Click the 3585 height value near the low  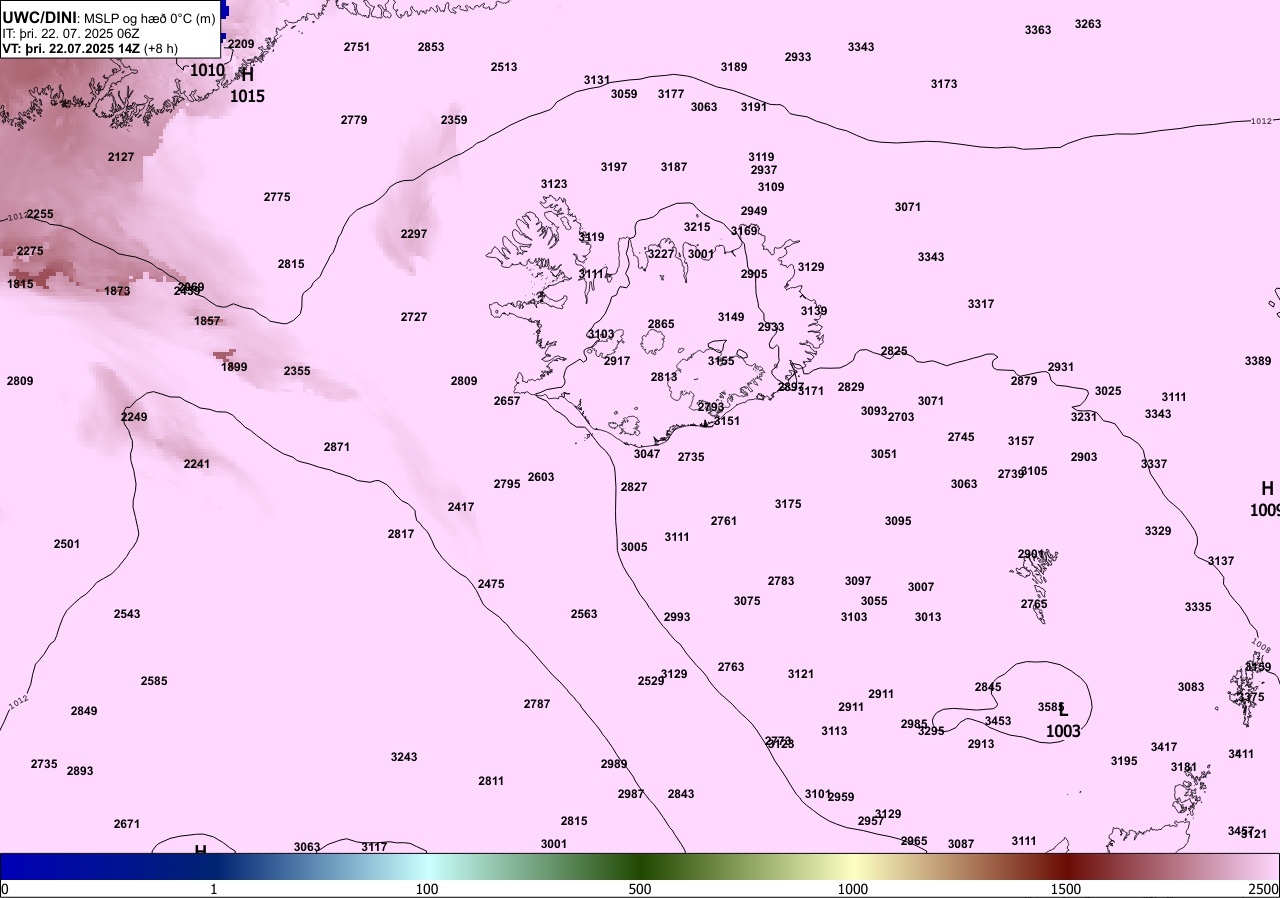1051,707
